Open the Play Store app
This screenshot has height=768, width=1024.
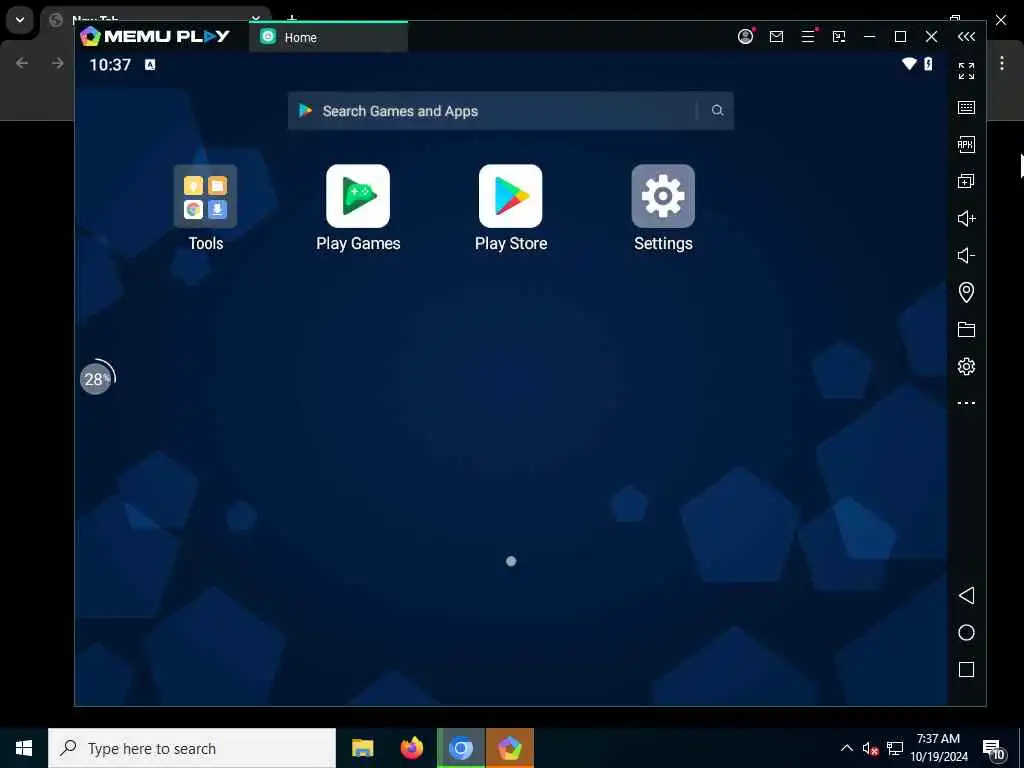(511, 196)
